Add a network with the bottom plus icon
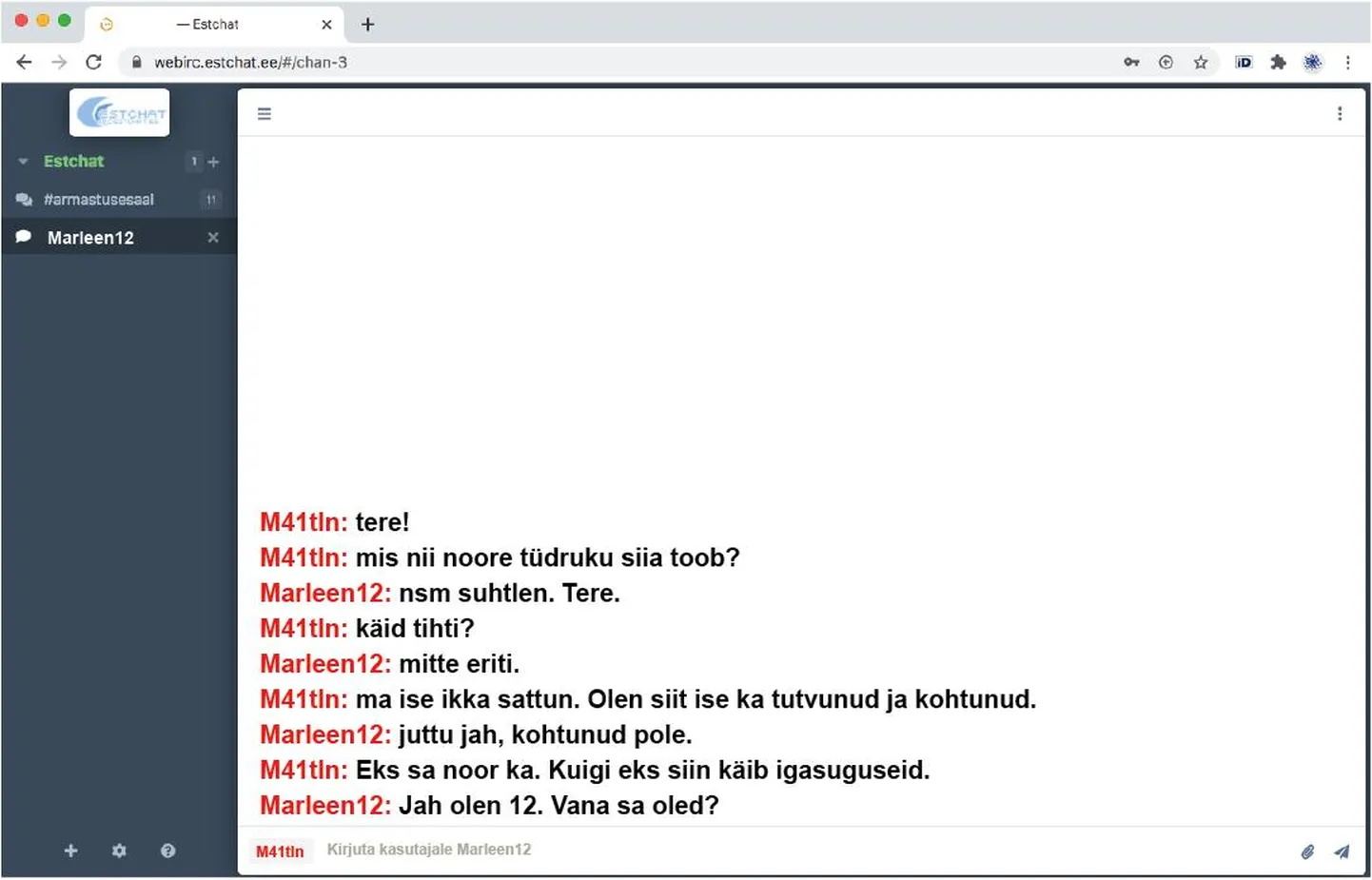Screen dimensions: 1372x880 70,851
